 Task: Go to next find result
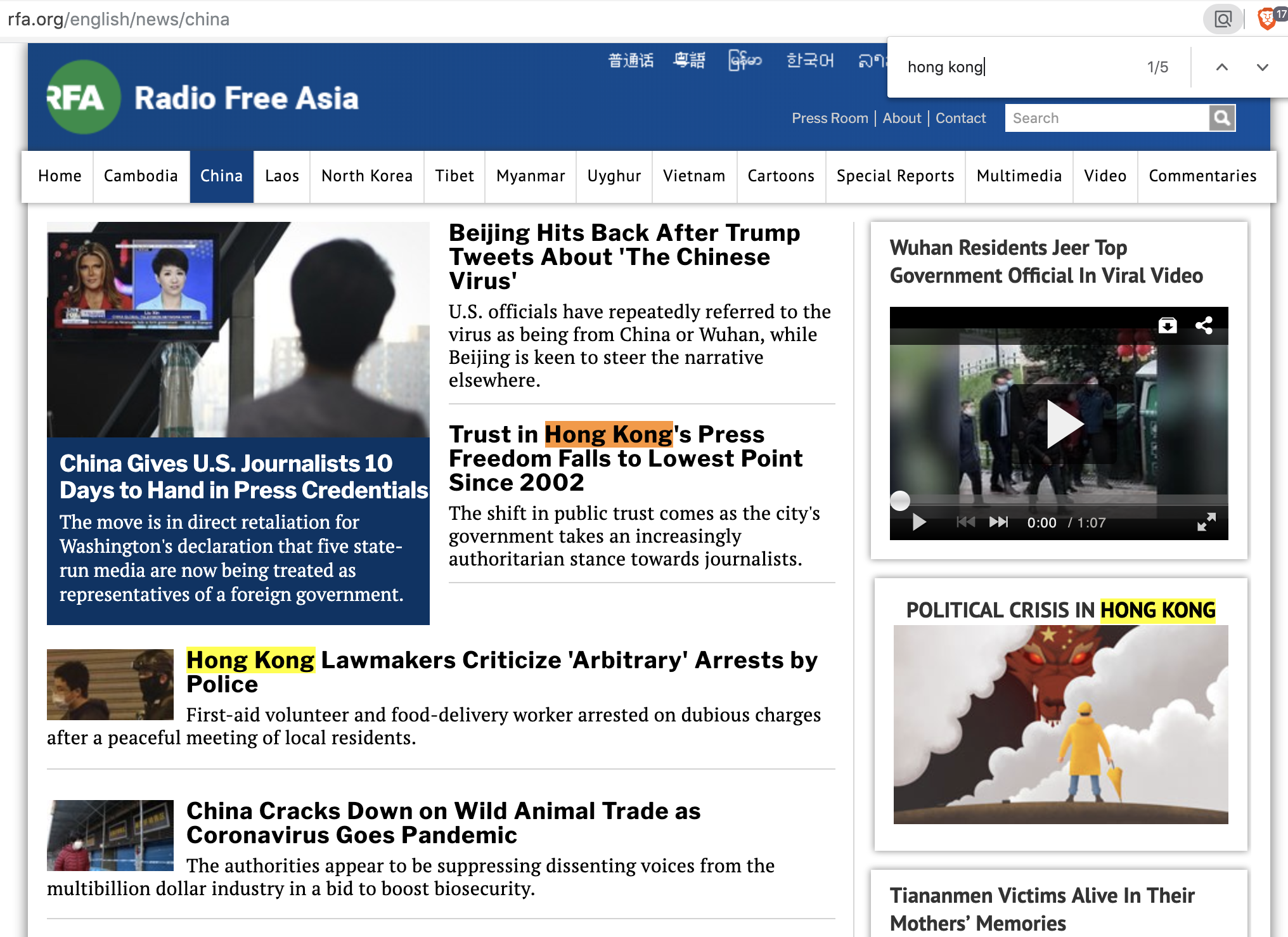pyautogui.click(x=1262, y=67)
